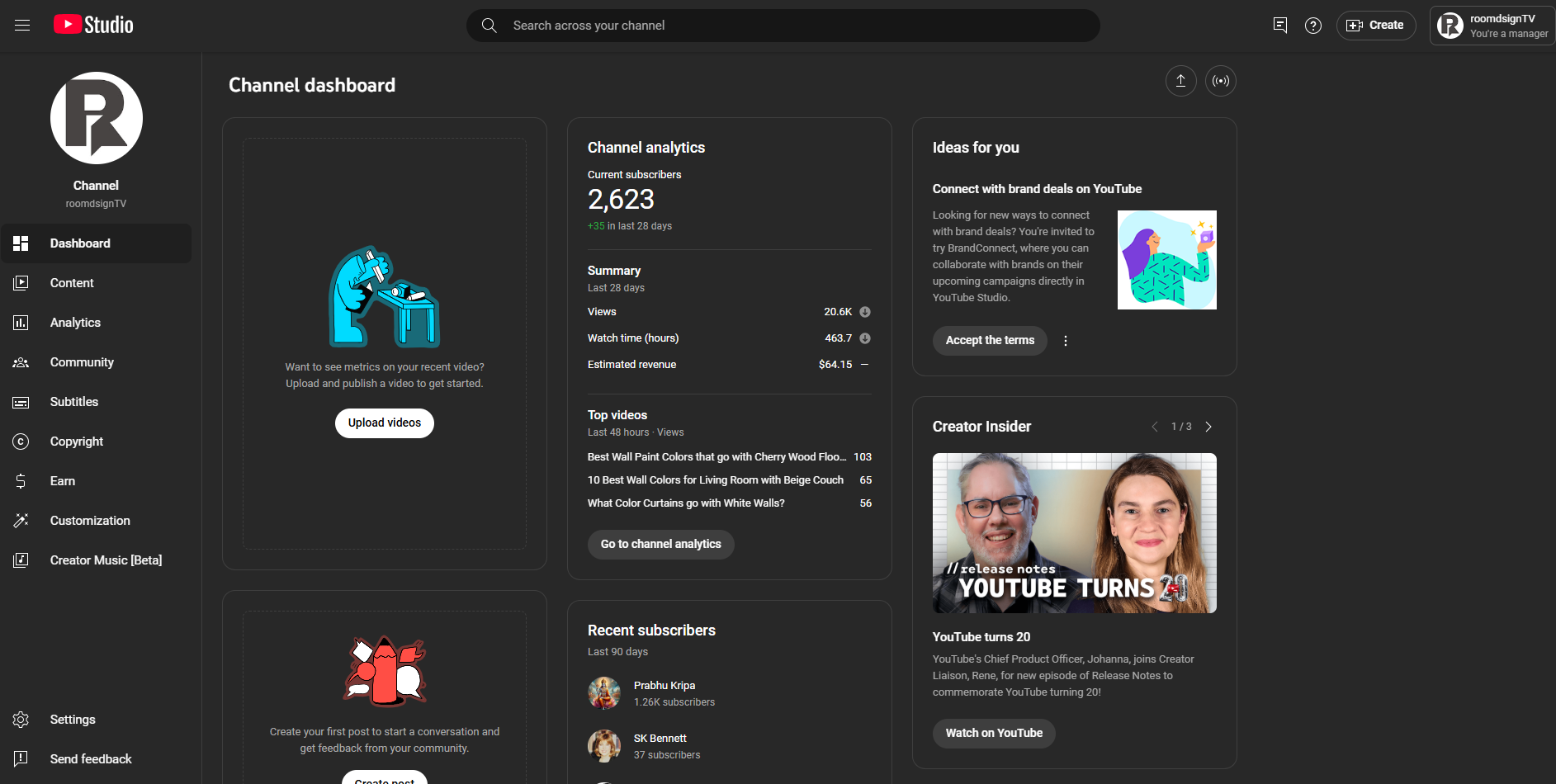This screenshot has width=1556, height=784.
Task: Click the search magnifier icon
Action: click(490, 26)
